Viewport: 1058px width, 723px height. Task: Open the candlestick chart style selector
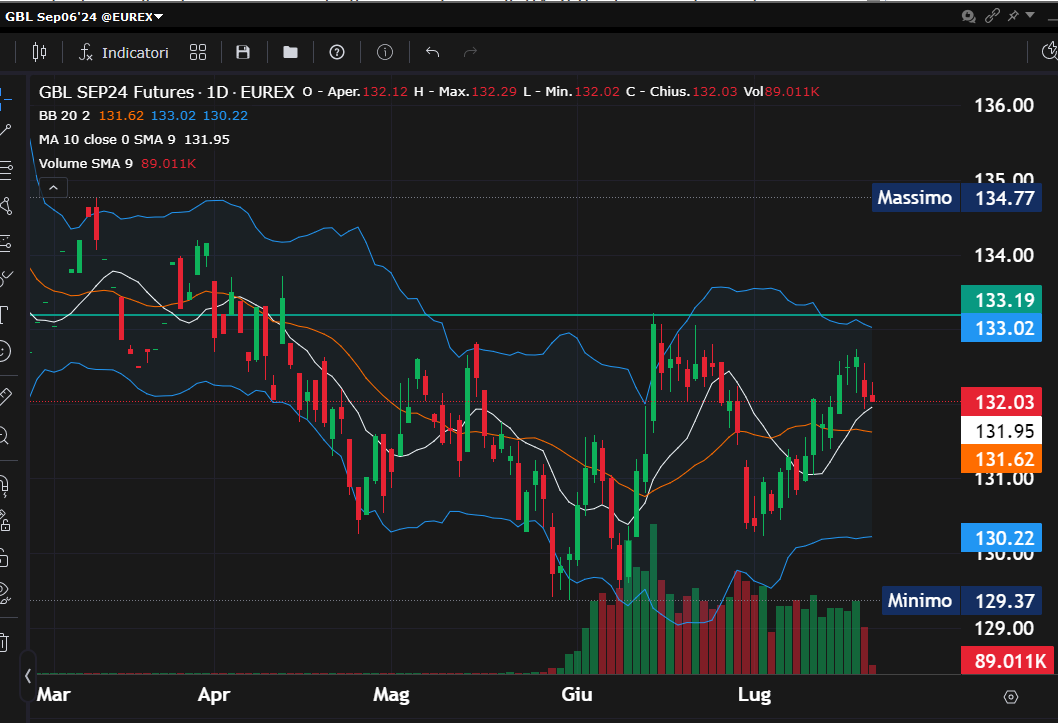[39, 52]
